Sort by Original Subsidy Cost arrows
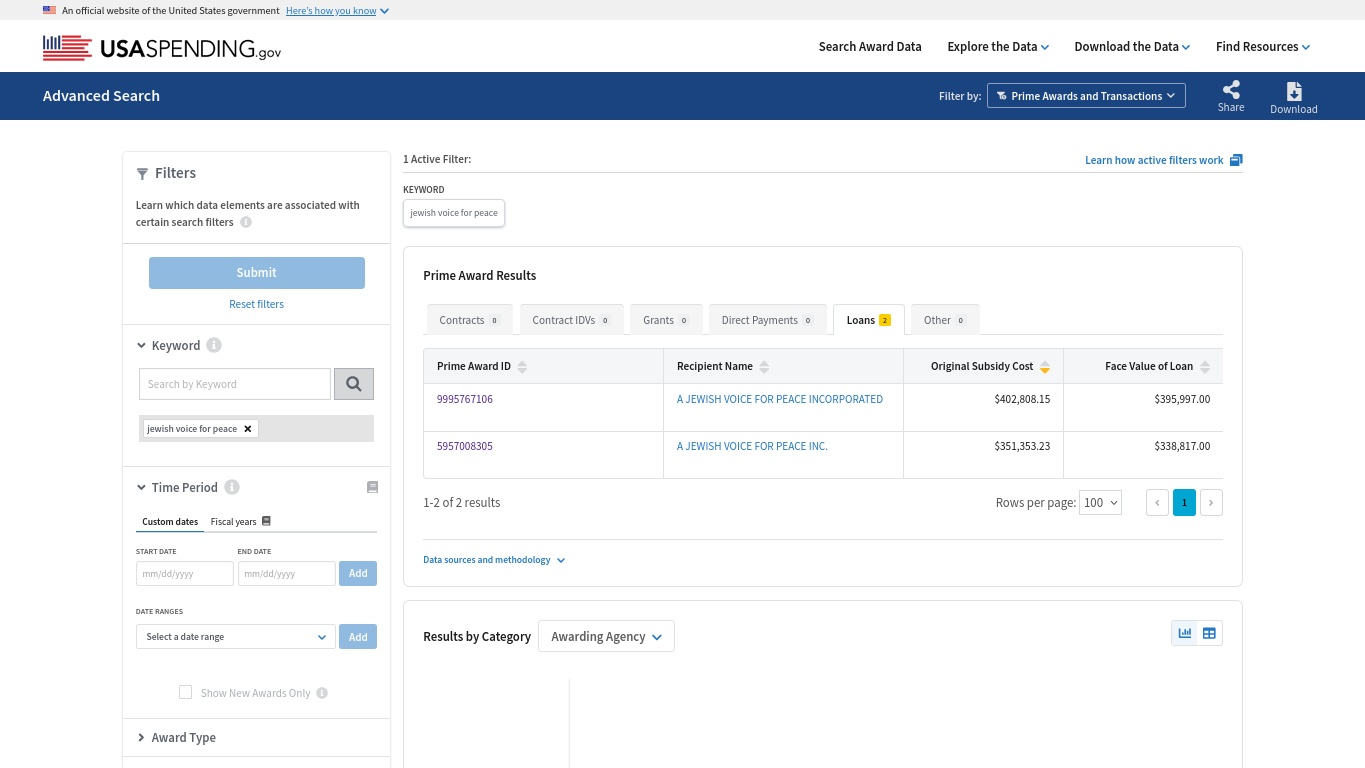 (x=1044, y=367)
